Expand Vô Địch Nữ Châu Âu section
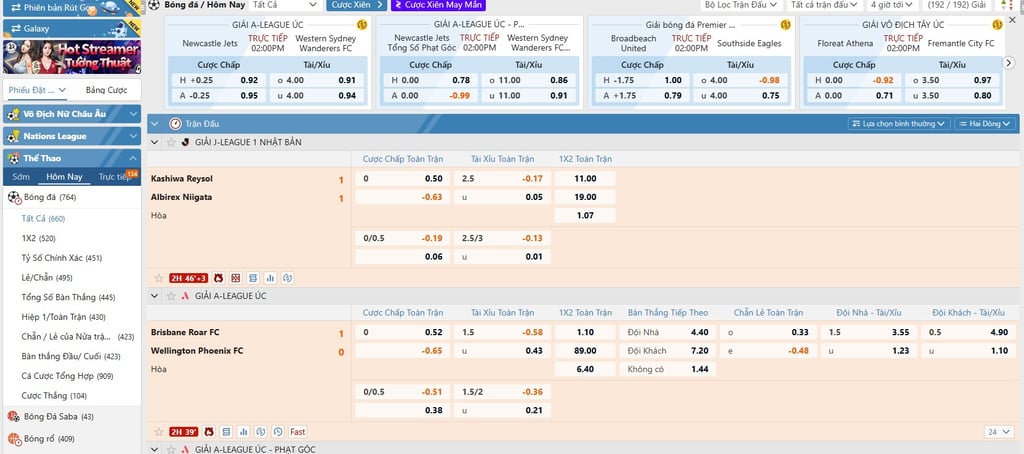Viewport: 1024px width, 454px height. coord(72,114)
